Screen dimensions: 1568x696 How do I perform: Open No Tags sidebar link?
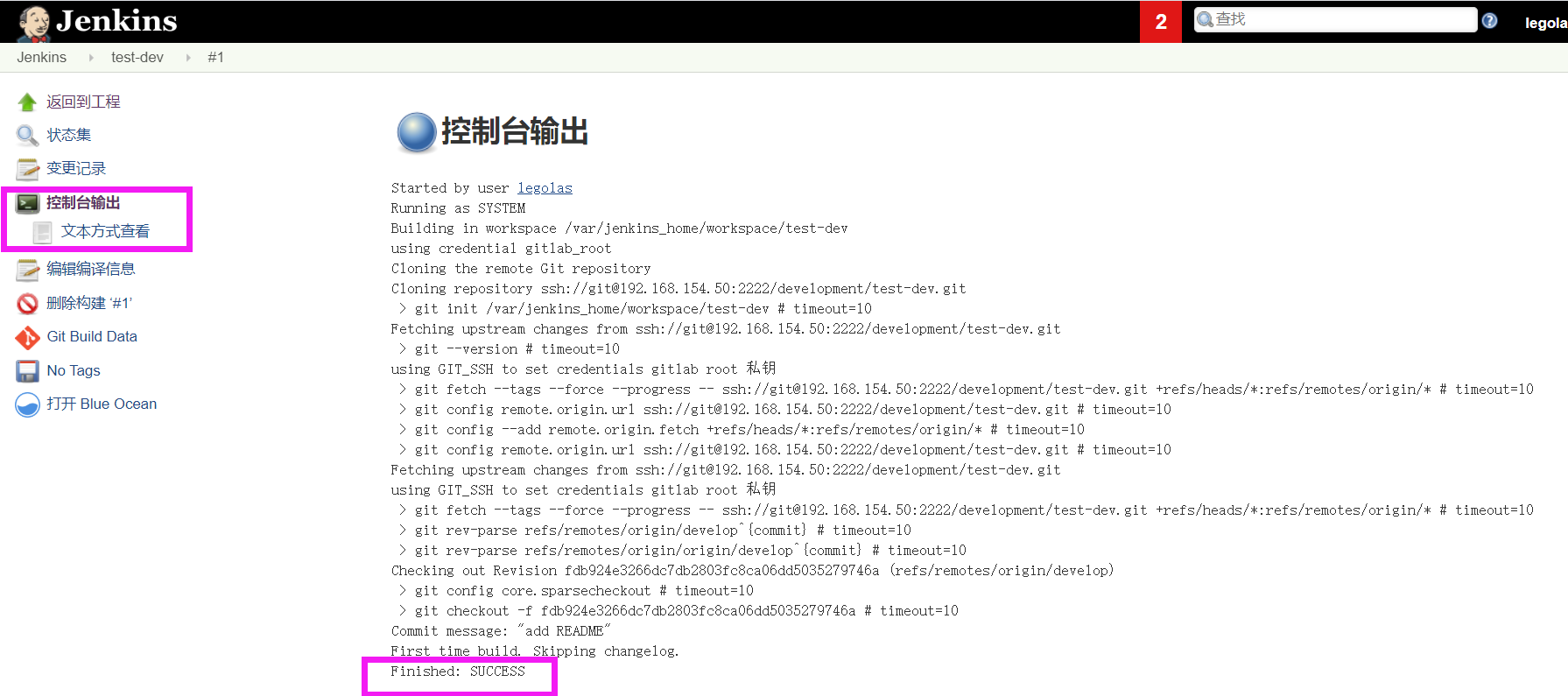pos(74,370)
